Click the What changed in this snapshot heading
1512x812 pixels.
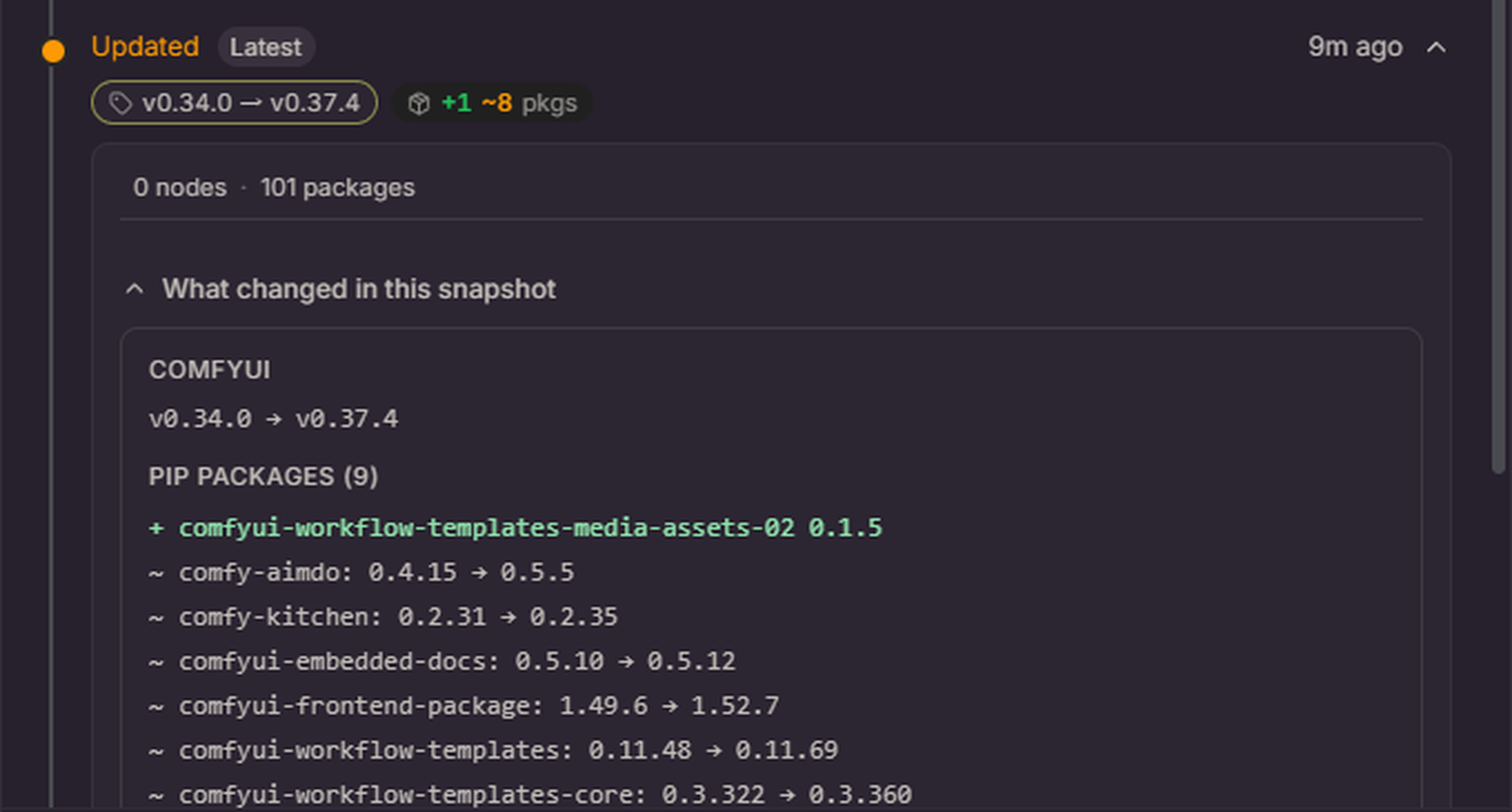[359, 289]
